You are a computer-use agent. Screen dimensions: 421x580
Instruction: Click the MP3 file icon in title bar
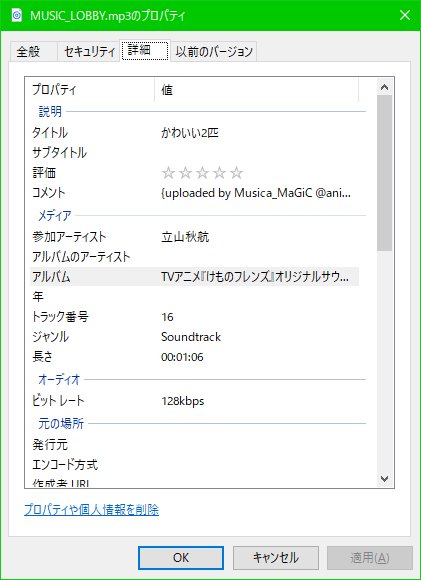coord(17,16)
